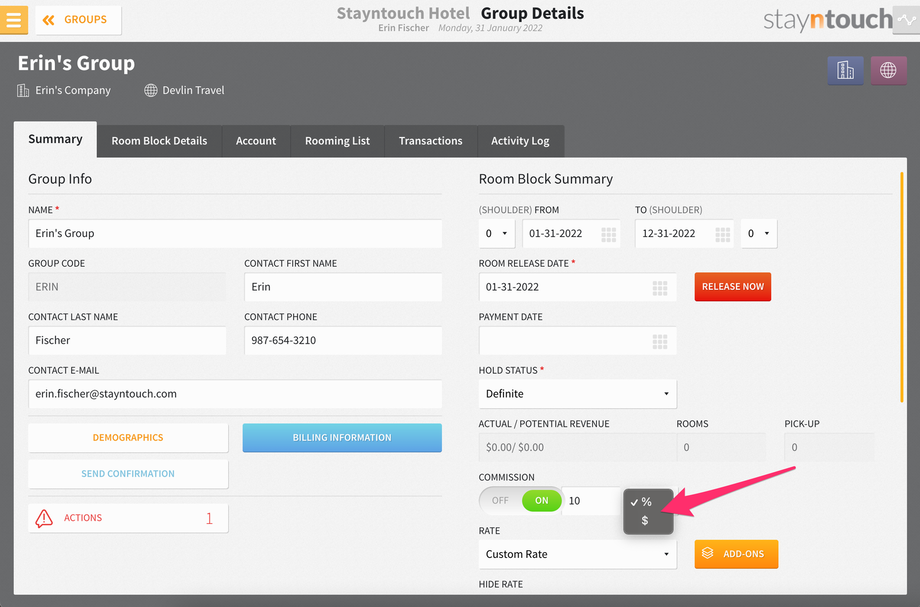The height and width of the screenshot is (607, 920).
Task: Open the company card building icon
Action: click(845, 70)
